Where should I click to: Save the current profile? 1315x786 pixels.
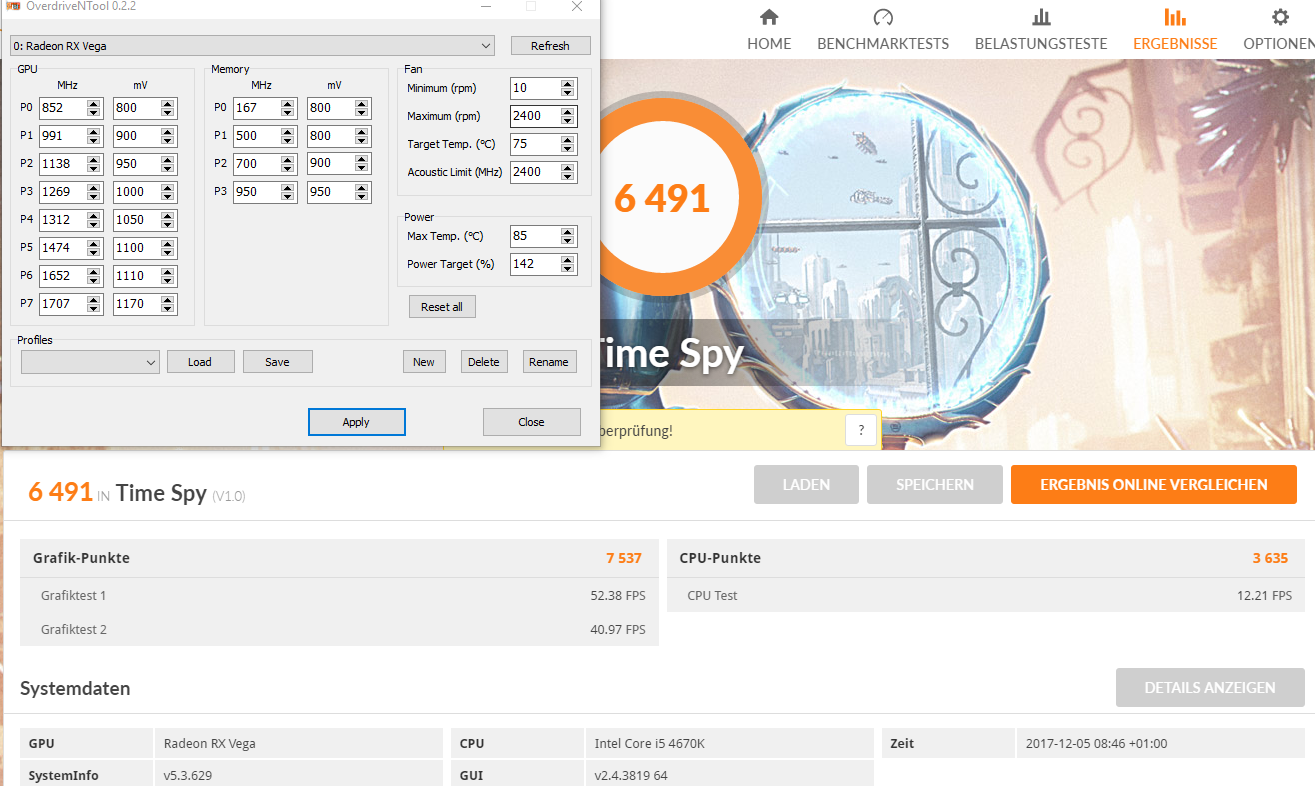[278, 362]
